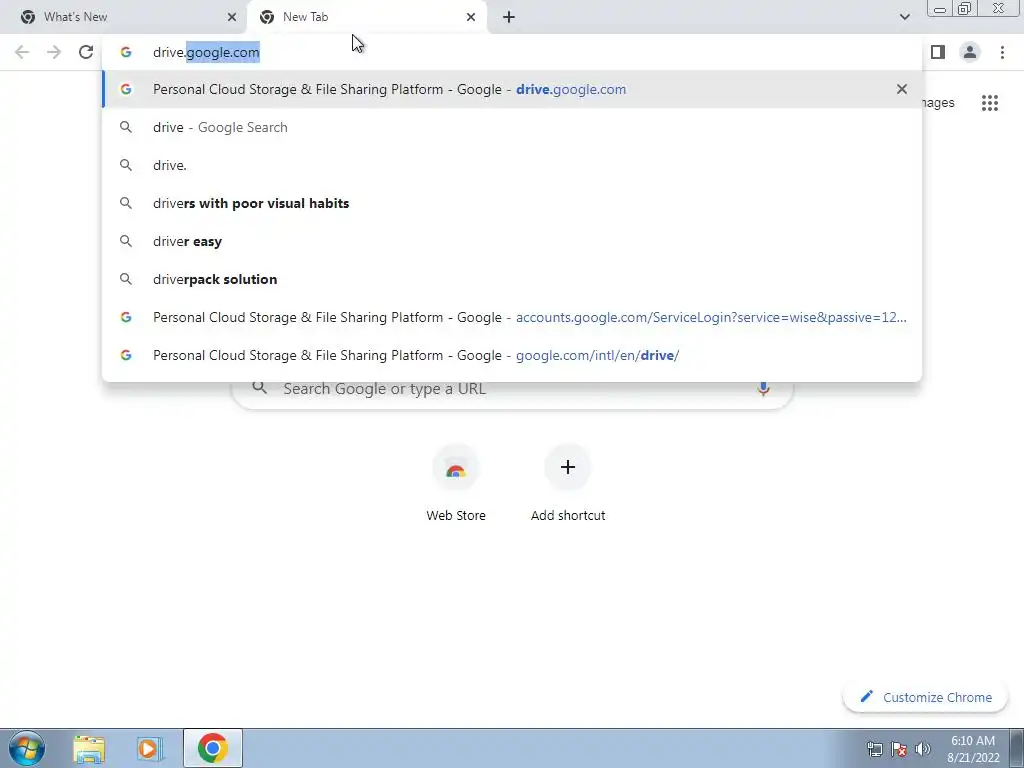The image size is (1024, 768).
Task: Click the Chrome taskbar icon
Action: (212, 748)
